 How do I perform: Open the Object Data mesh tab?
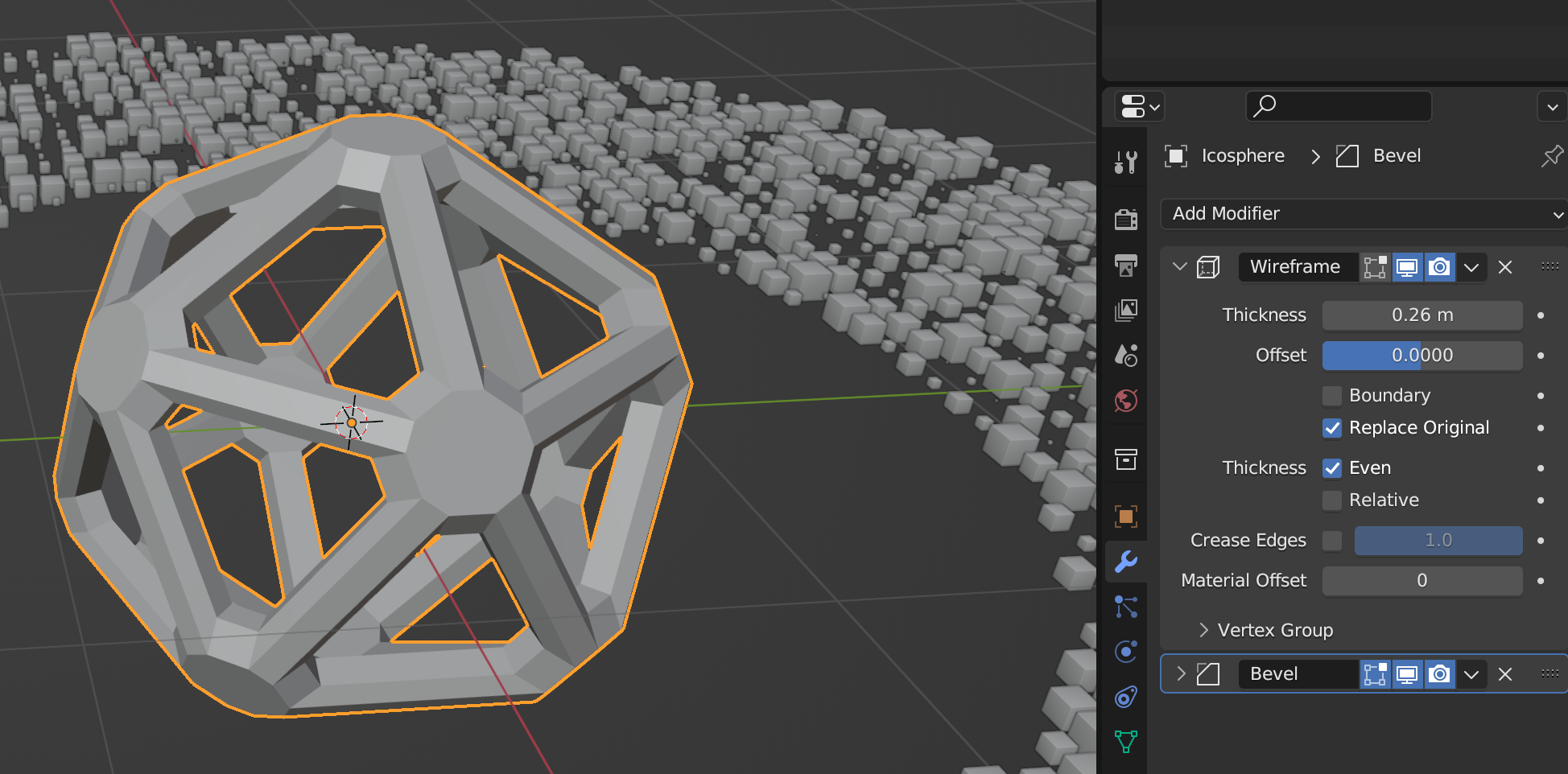1126,741
